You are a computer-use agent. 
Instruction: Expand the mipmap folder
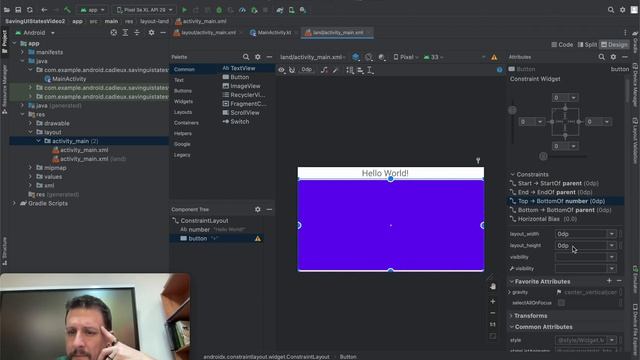coord(30,168)
